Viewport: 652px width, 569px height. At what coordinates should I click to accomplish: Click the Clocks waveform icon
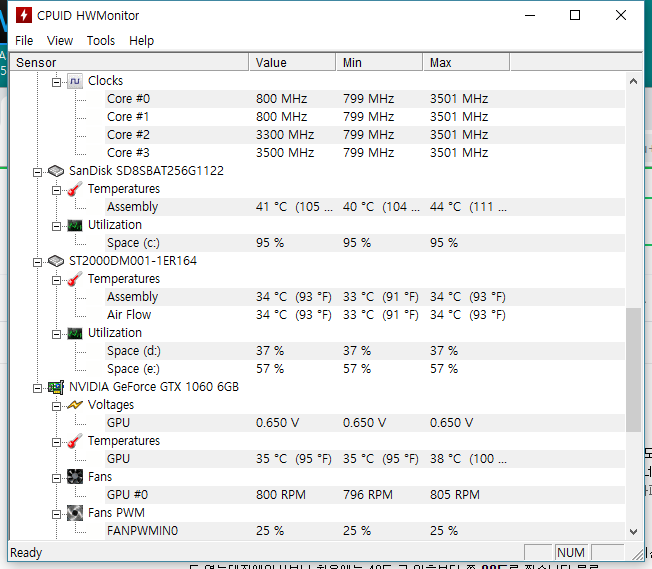click(75, 81)
